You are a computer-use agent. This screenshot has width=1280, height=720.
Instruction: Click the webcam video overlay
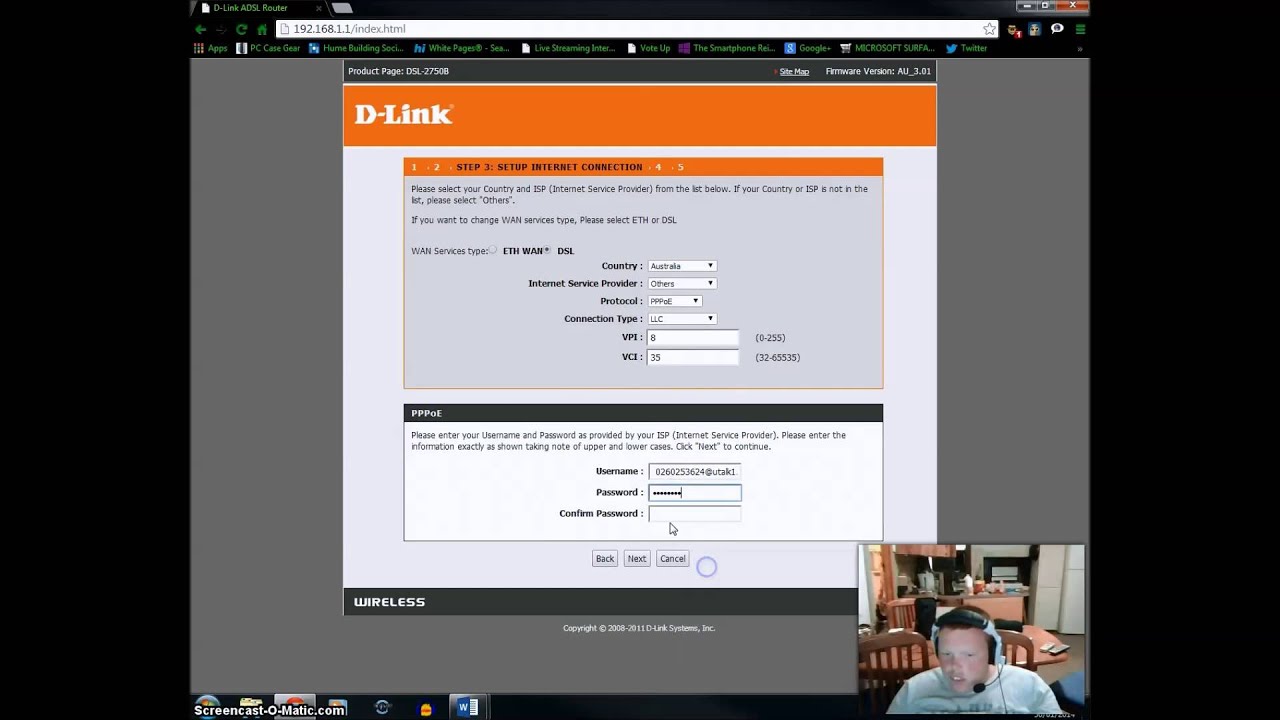[971, 630]
